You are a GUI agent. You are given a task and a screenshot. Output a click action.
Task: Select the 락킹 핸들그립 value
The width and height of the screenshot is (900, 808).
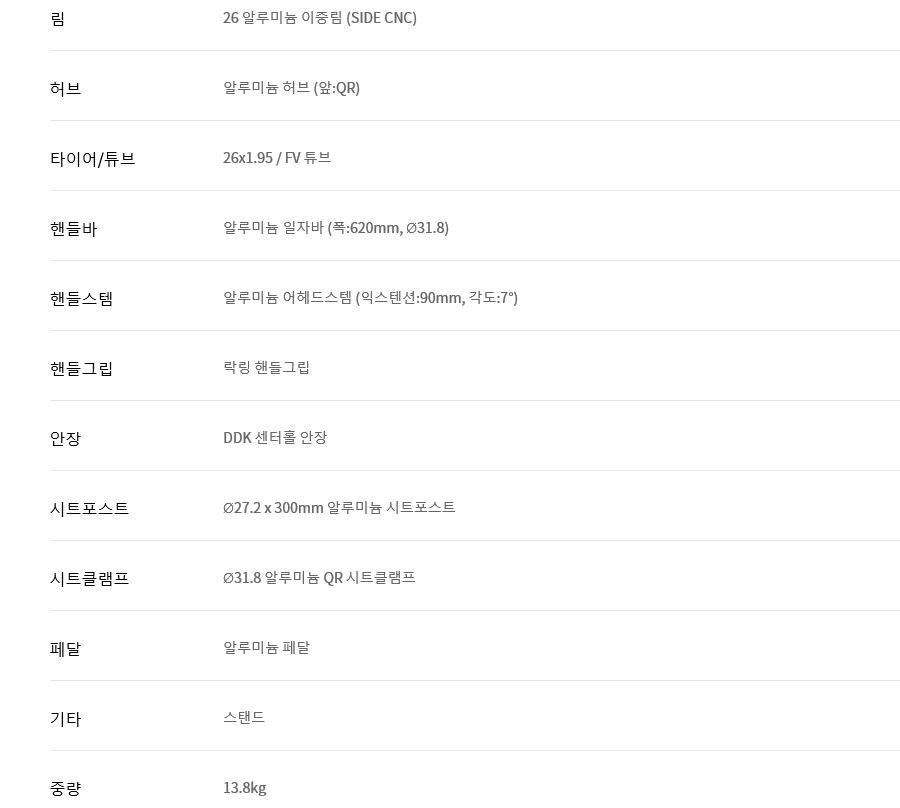tap(266, 368)
